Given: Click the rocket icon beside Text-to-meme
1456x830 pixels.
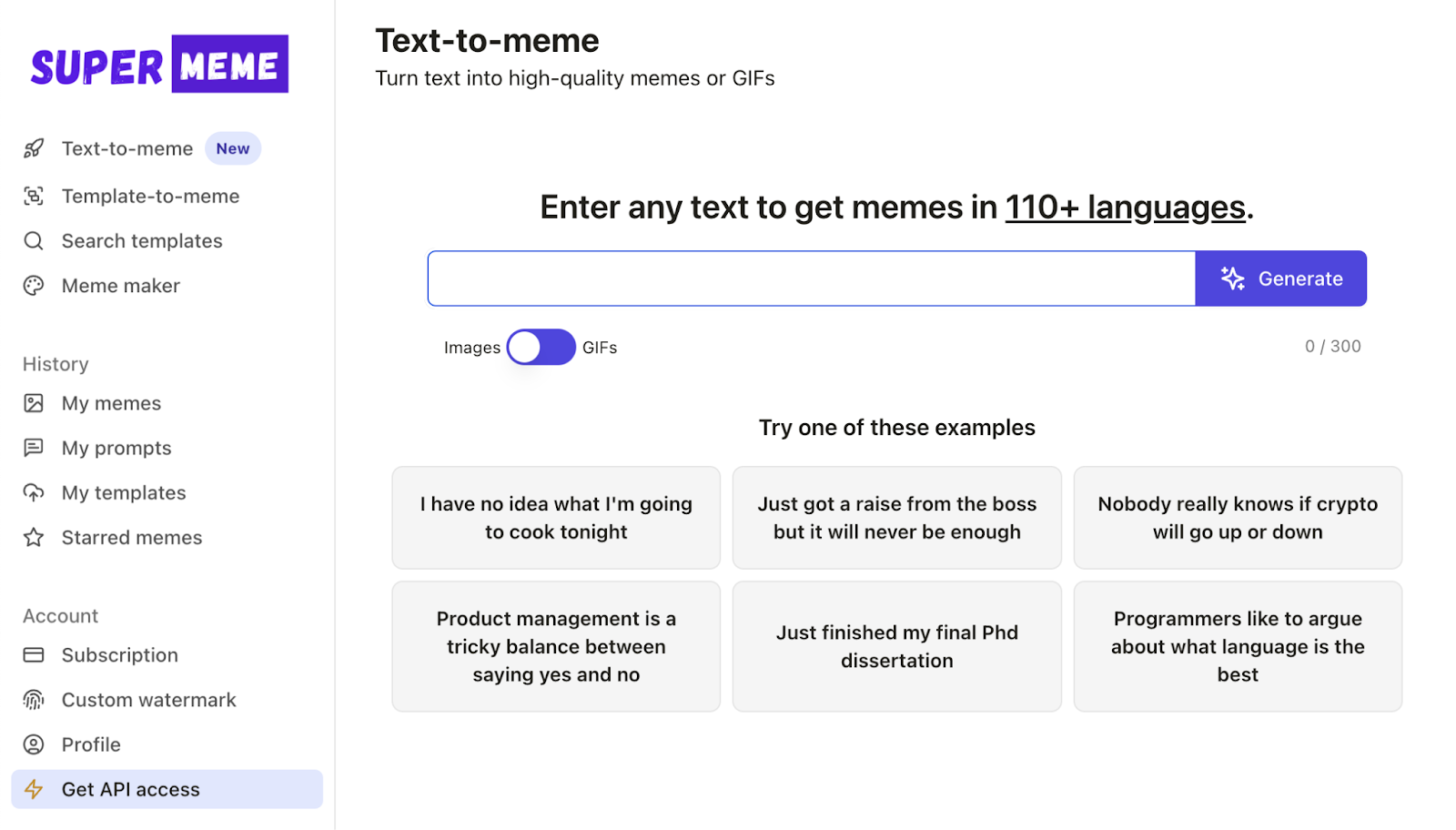Looking at the screenshot, I should click(34, 147).
